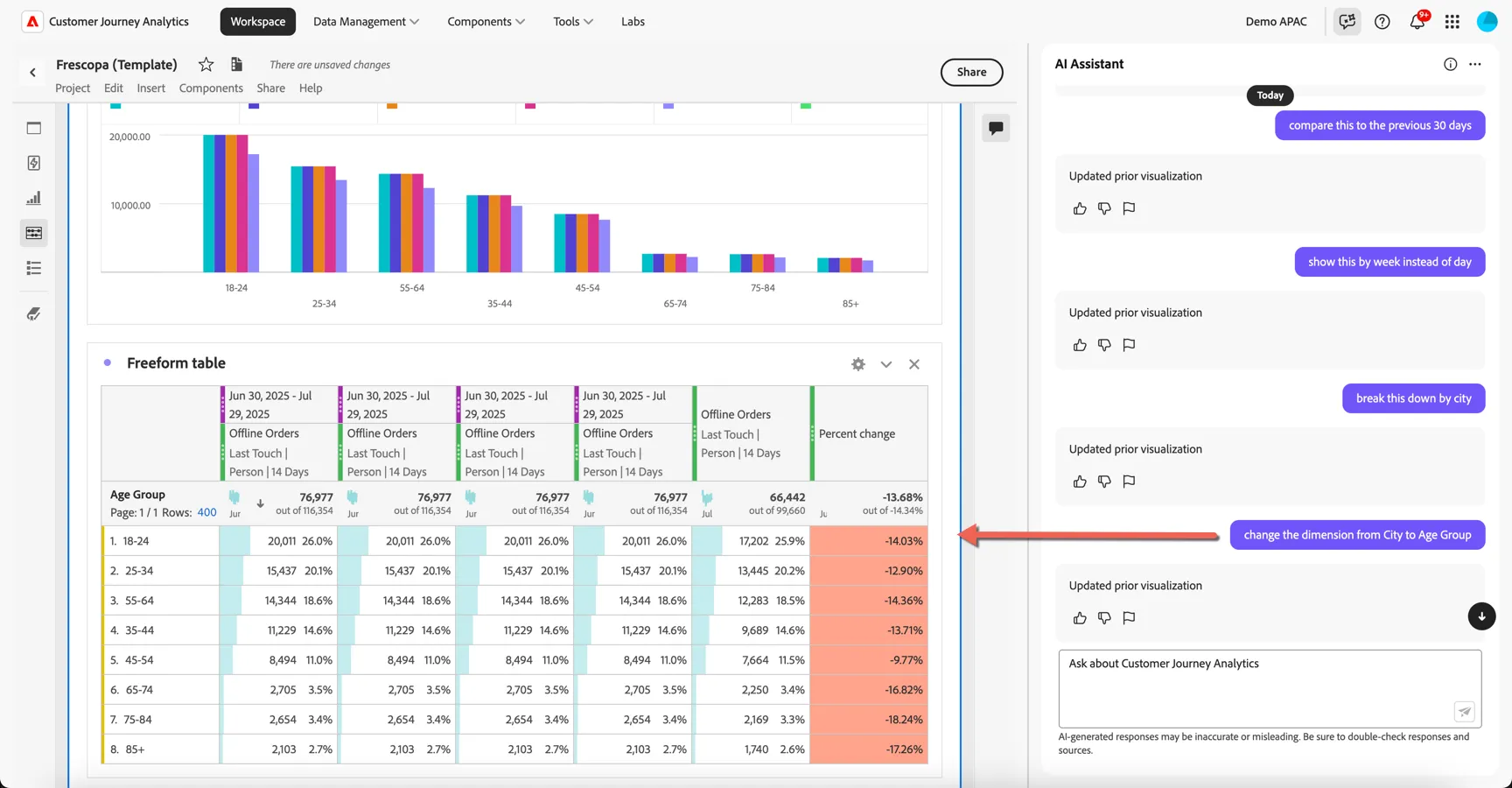Click the Freeform table purple color dot

tap(108, 362)
